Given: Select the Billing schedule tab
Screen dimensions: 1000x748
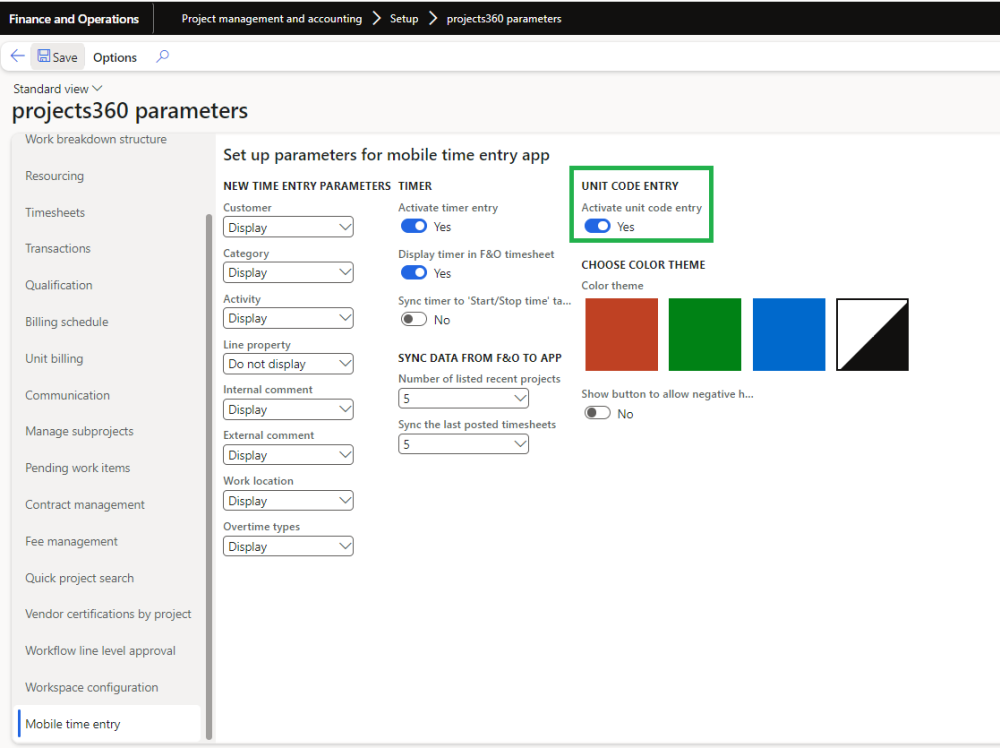Looking at the screenshot, I should point(67,321).
